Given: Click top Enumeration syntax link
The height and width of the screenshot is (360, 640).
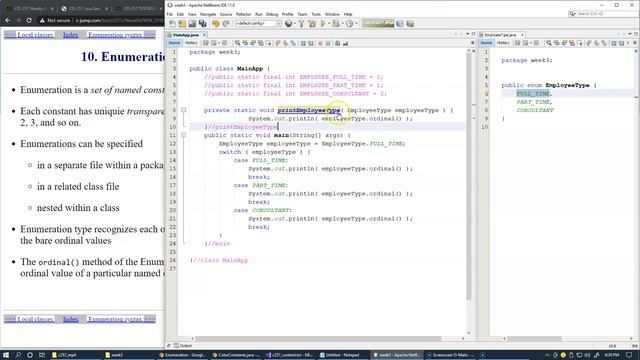Looking at the screenshot, I should [121, 35].
